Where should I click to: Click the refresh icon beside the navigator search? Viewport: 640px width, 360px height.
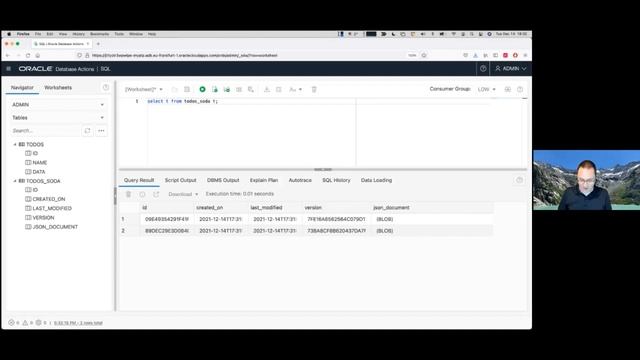(87, 131)
